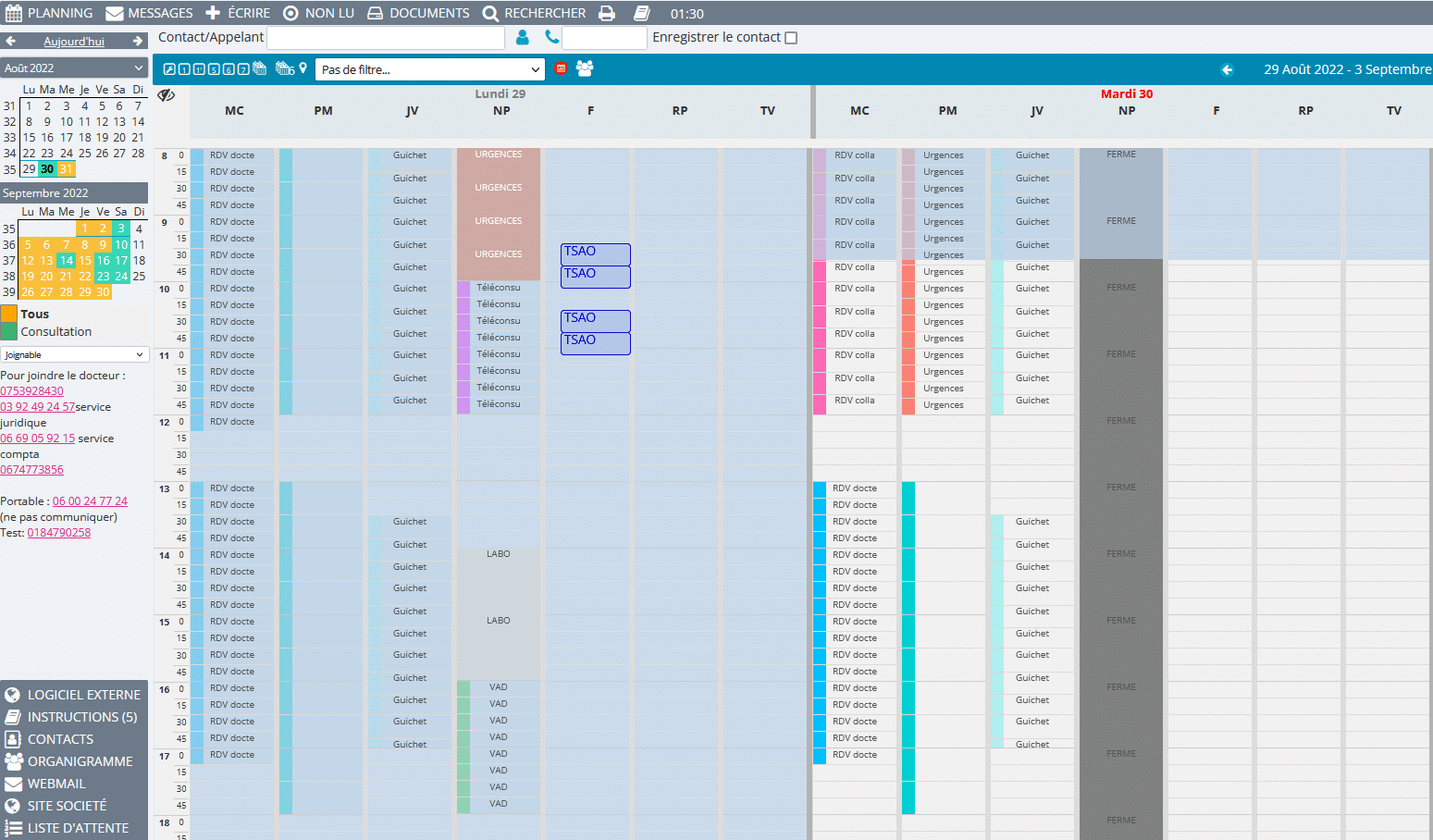Click the Tous label in the legend
1433x840 pixels.
coord(35,315)
